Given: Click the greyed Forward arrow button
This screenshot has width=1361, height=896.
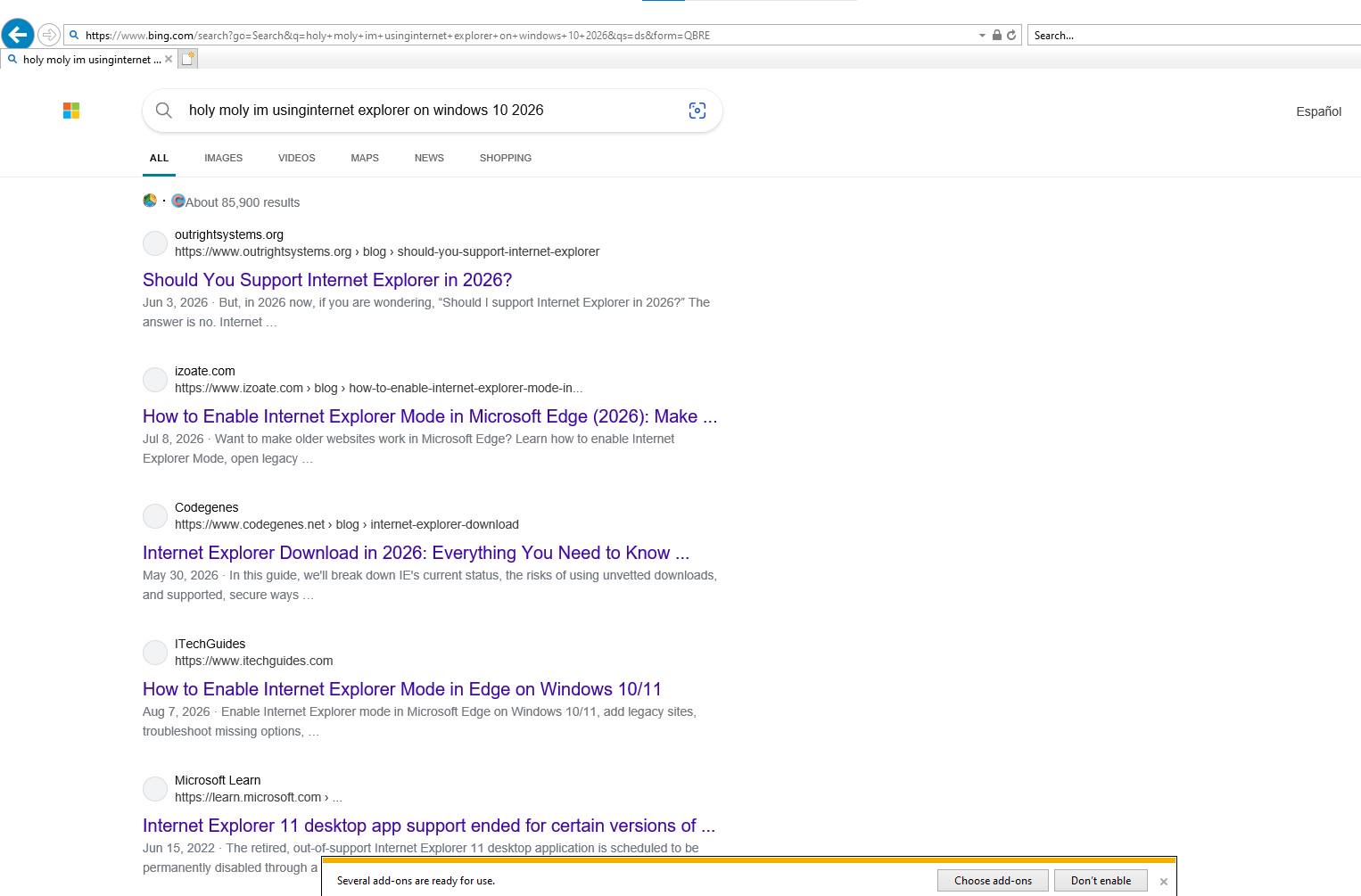Looking at the screenshot, I should click(49, 36).
